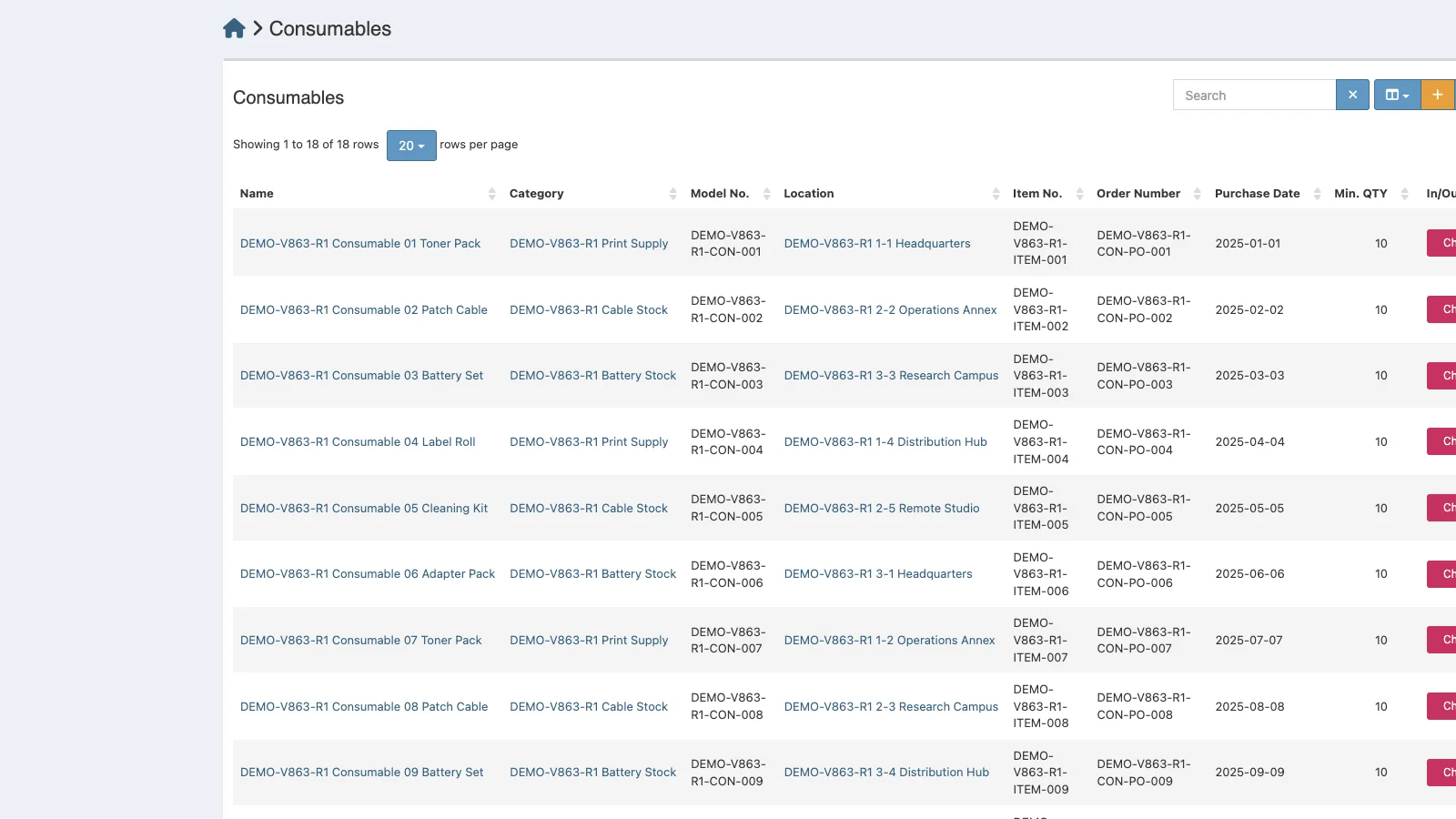Sort by the Location column
The width and height of the screenshot is (1456, 819).
click(891, 194)
